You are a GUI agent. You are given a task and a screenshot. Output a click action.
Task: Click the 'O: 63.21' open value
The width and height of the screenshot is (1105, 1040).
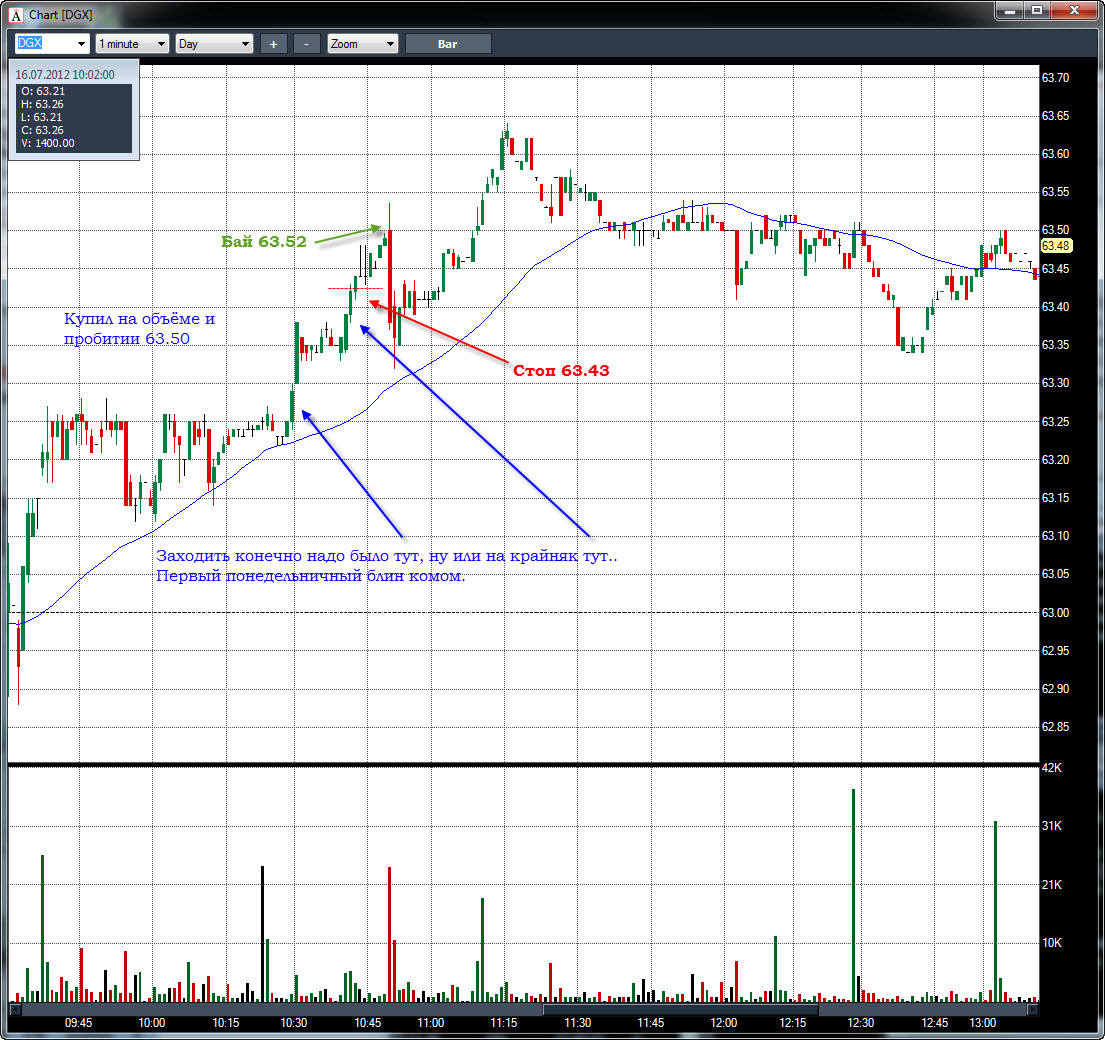tap(43, 91)
